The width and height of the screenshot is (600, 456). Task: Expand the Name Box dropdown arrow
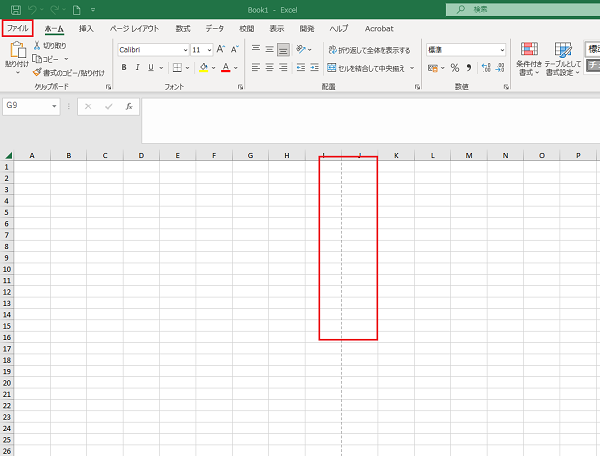(x=54, y=105)
